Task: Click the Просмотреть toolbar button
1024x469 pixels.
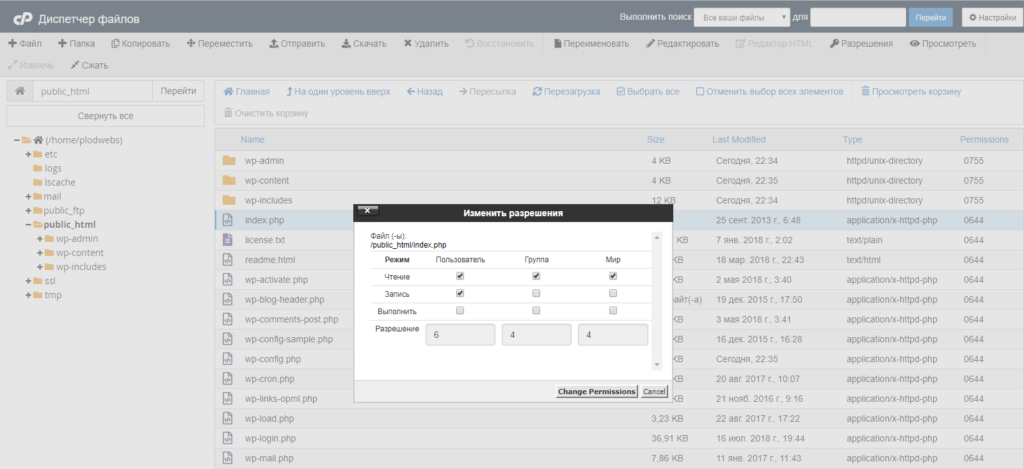Action: (x=943, y=44)
